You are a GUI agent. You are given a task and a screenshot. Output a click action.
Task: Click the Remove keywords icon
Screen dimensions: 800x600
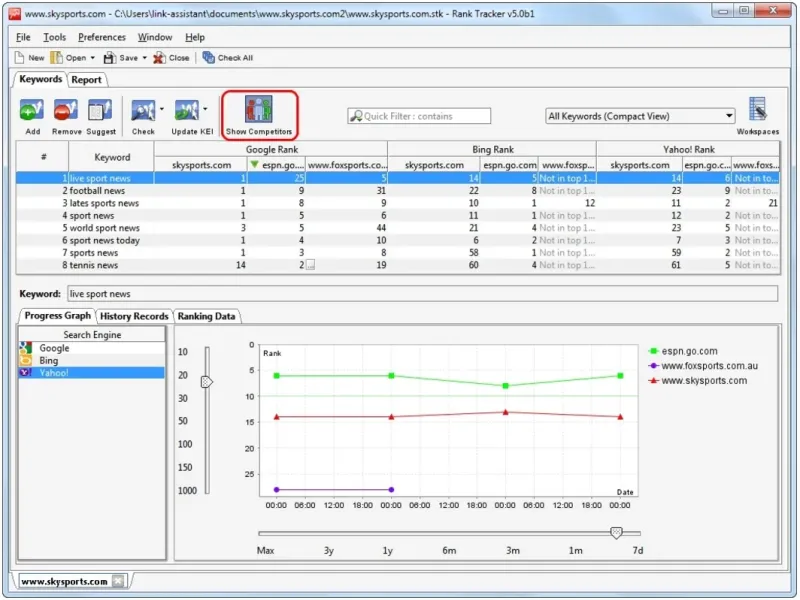pos(66,112)
